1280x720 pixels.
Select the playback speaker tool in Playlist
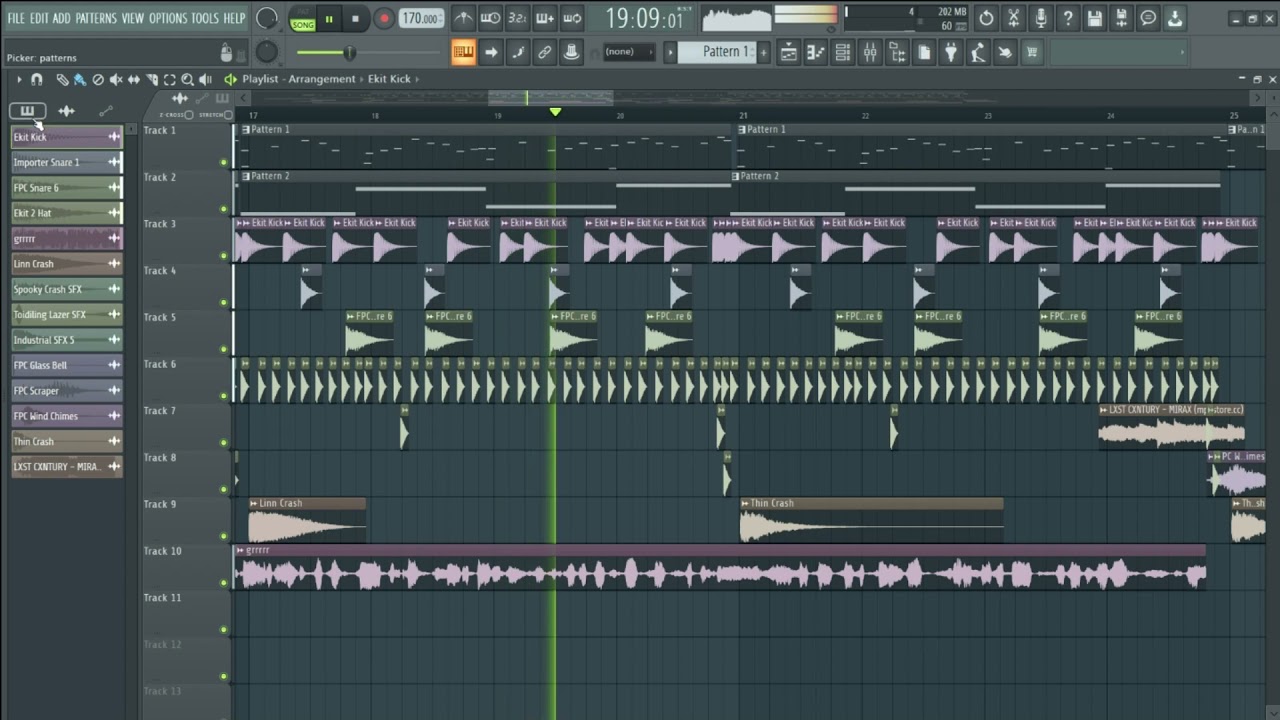coord(205,79)
